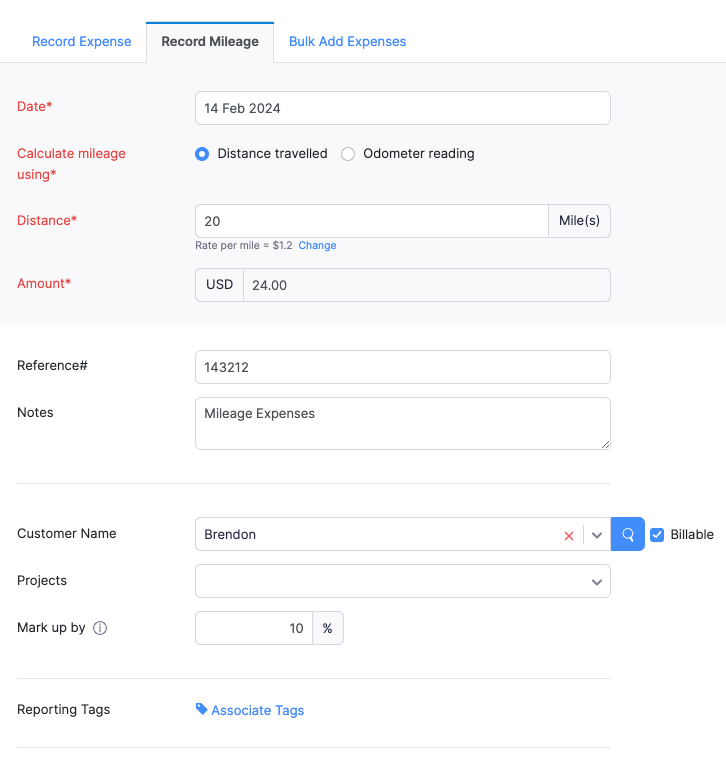Click the Associate Tags link
The image size is (726, 760).
258,710
